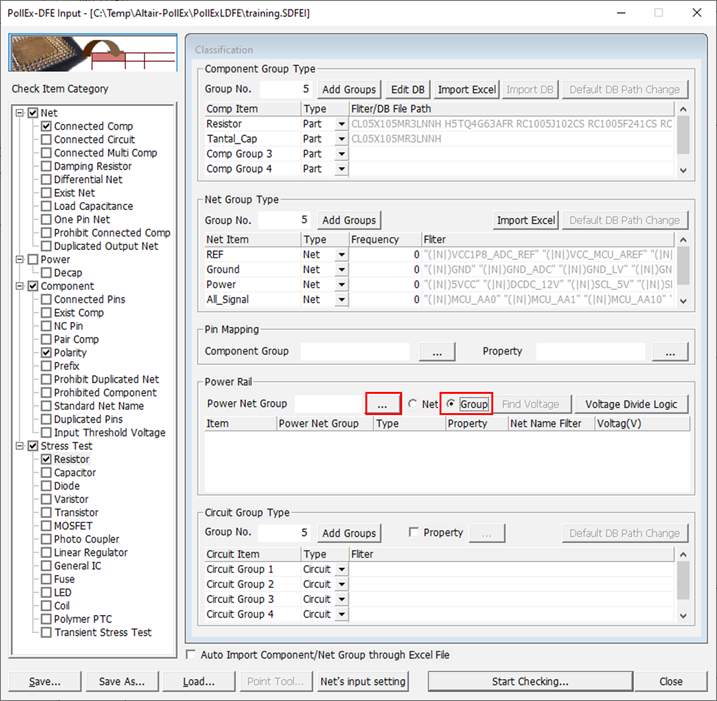This screenshot has height=701, width=717.
Task: Click the Net Group No. input field
Action: coord(284,220)
